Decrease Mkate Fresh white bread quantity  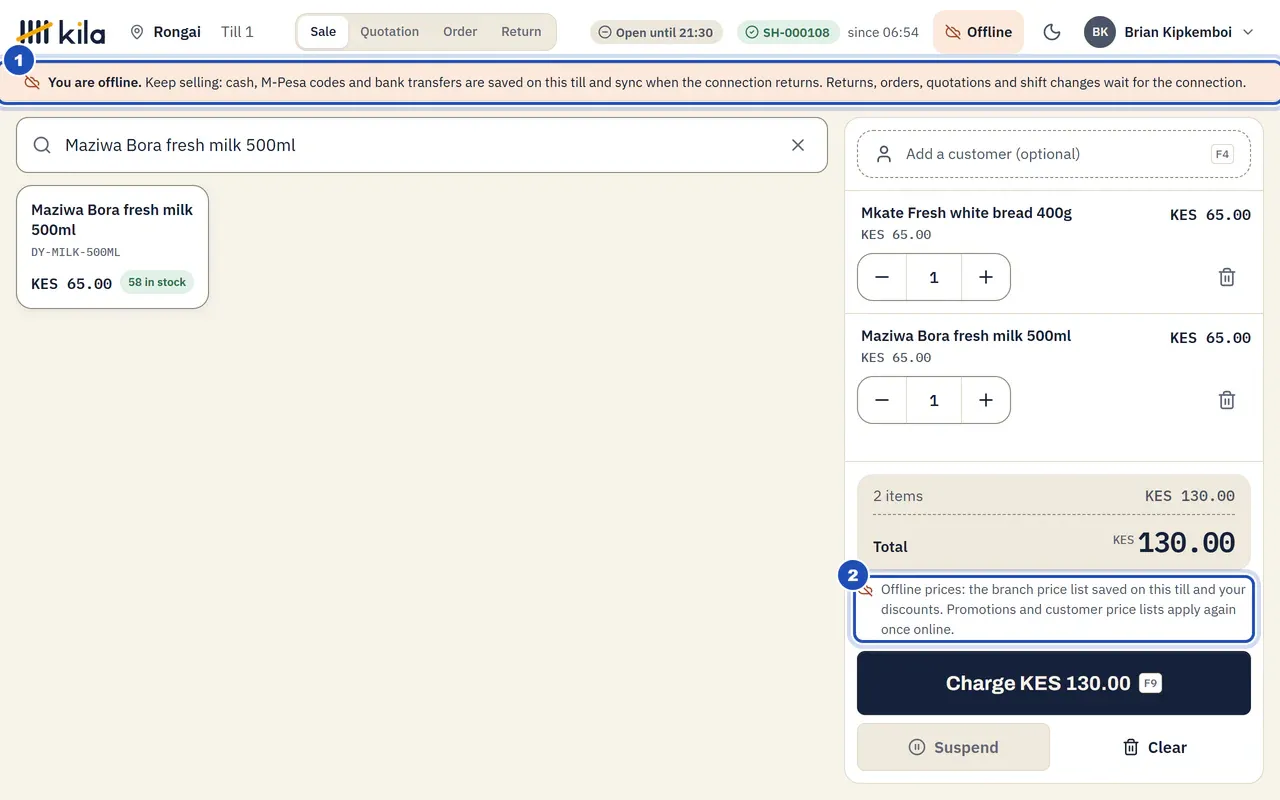(882, 277)
